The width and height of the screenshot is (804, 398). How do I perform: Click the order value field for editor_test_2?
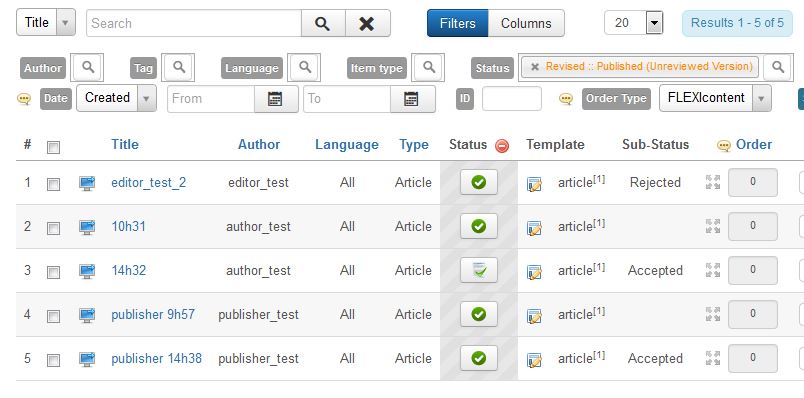(x=753, y=182)
